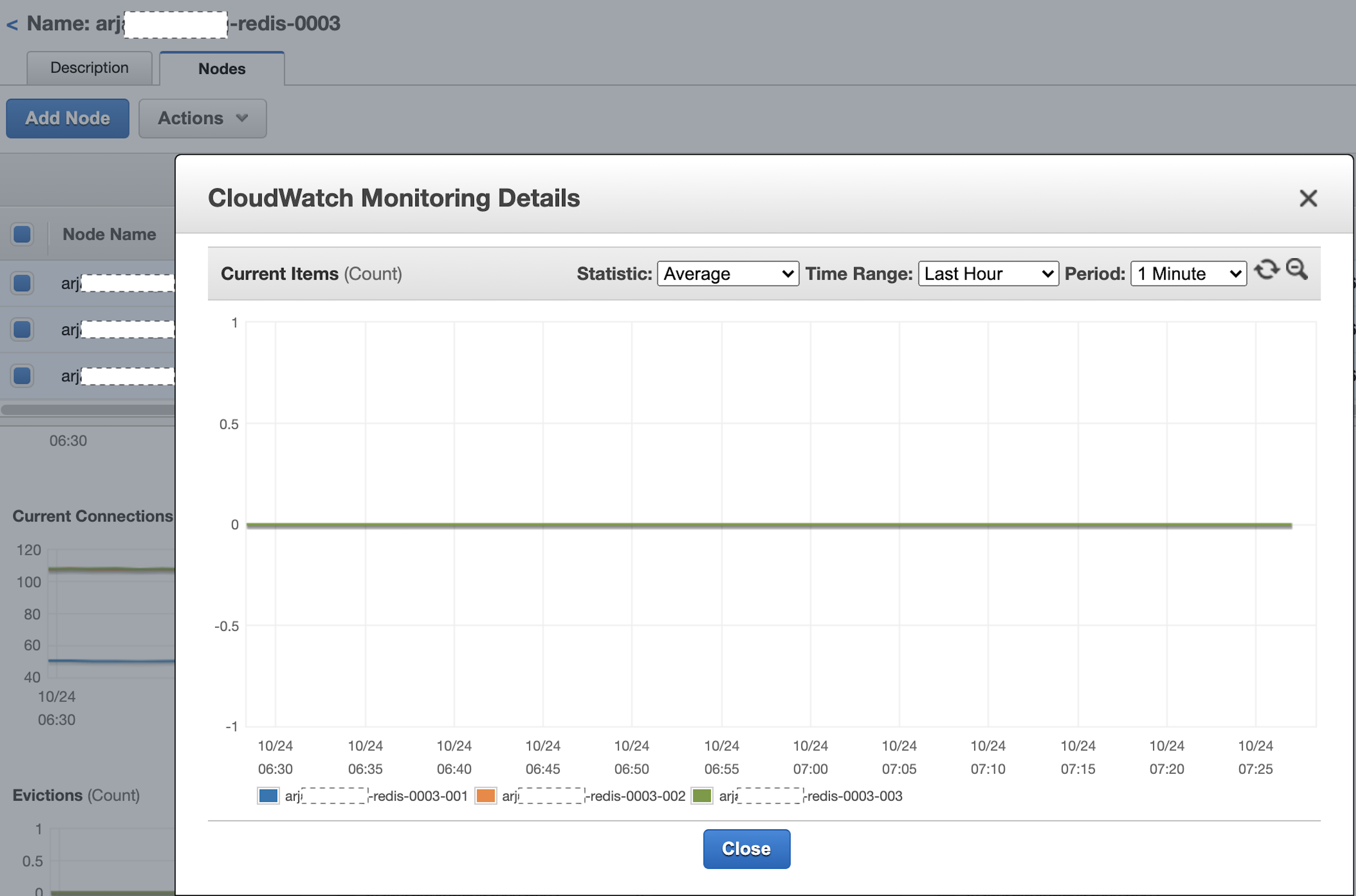Expand the Actions menu
This screenshot has width=1356, height=896.
coord(202,118)
